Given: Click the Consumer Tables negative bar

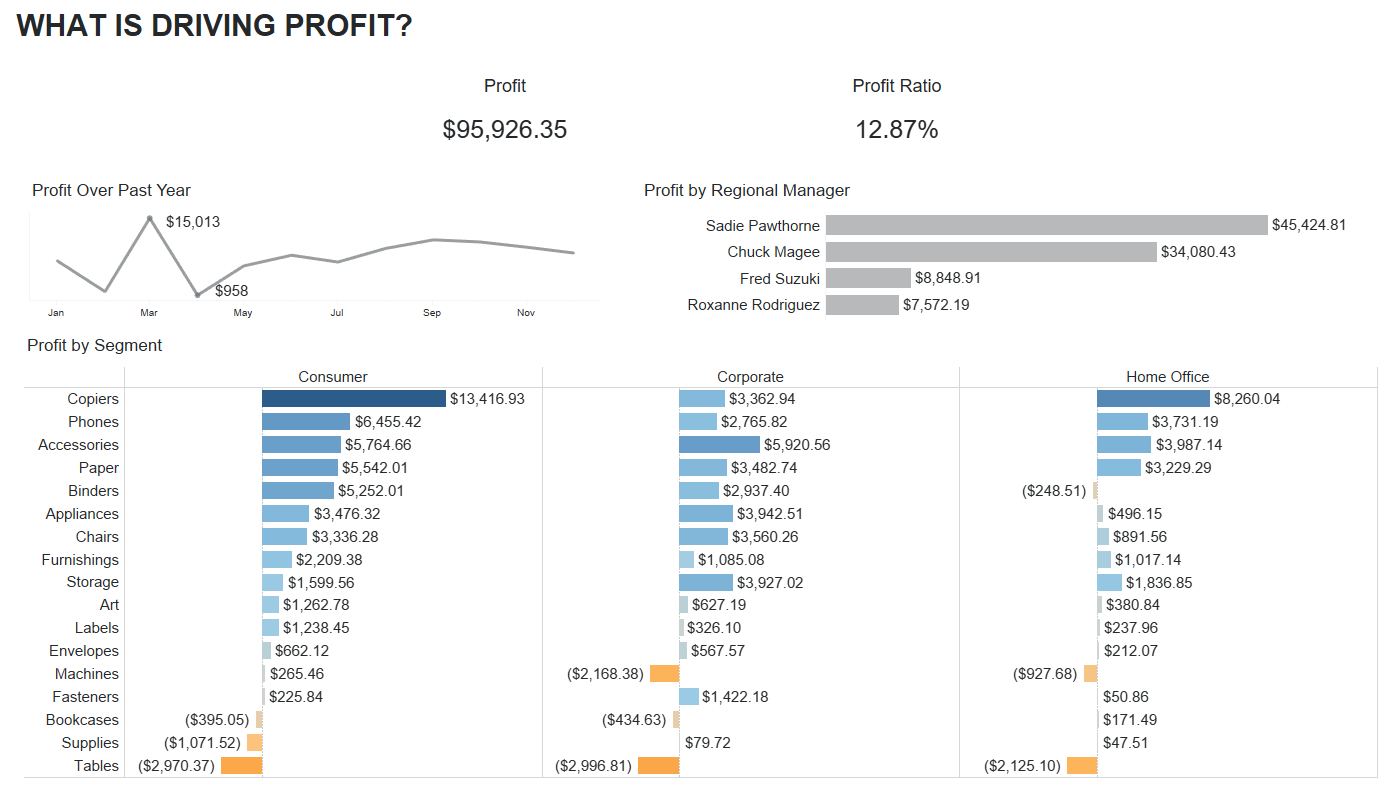Looking at the screenshot, I should point(241,766).
